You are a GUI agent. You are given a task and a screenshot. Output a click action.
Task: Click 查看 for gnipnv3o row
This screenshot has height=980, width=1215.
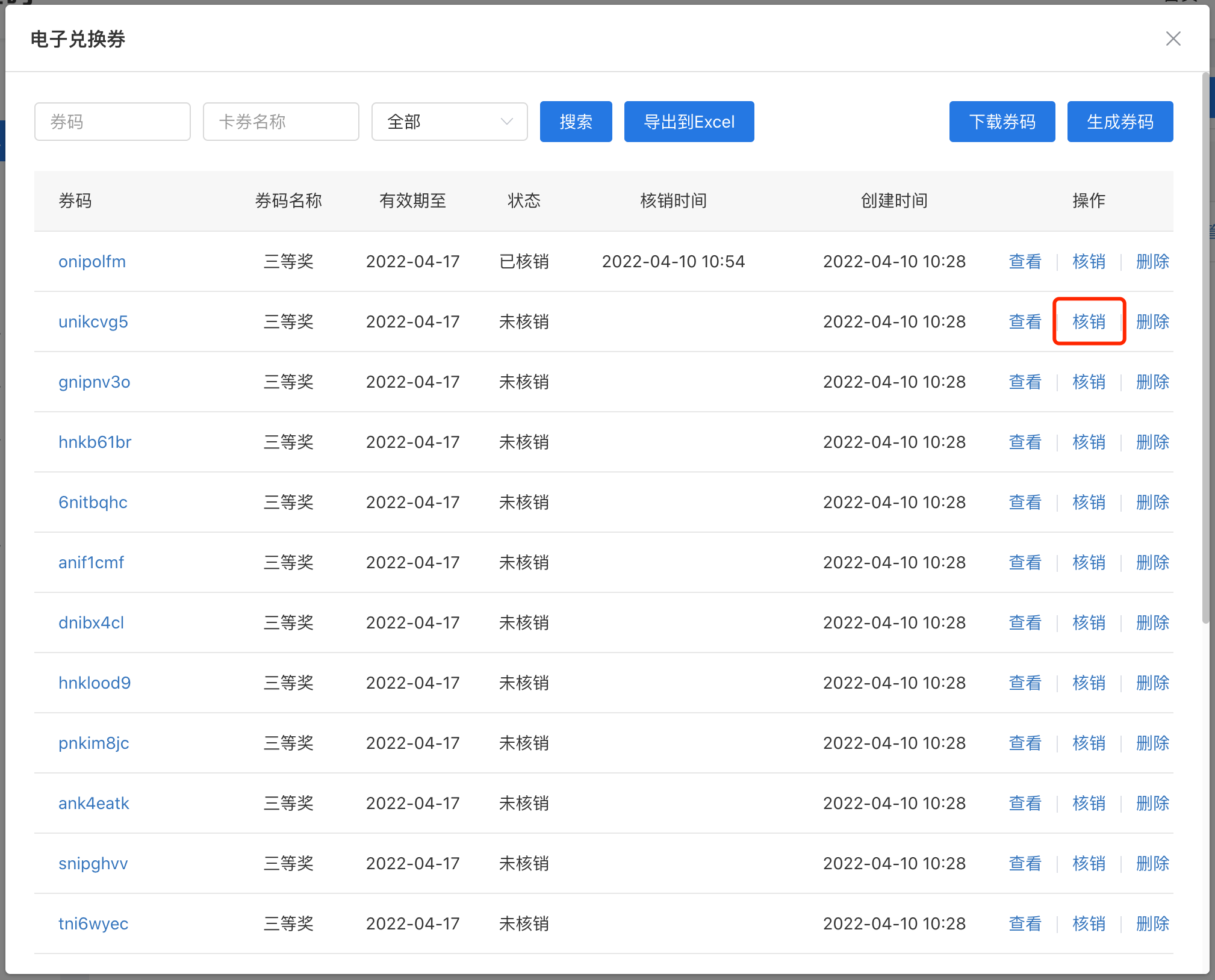(1025, 382)
